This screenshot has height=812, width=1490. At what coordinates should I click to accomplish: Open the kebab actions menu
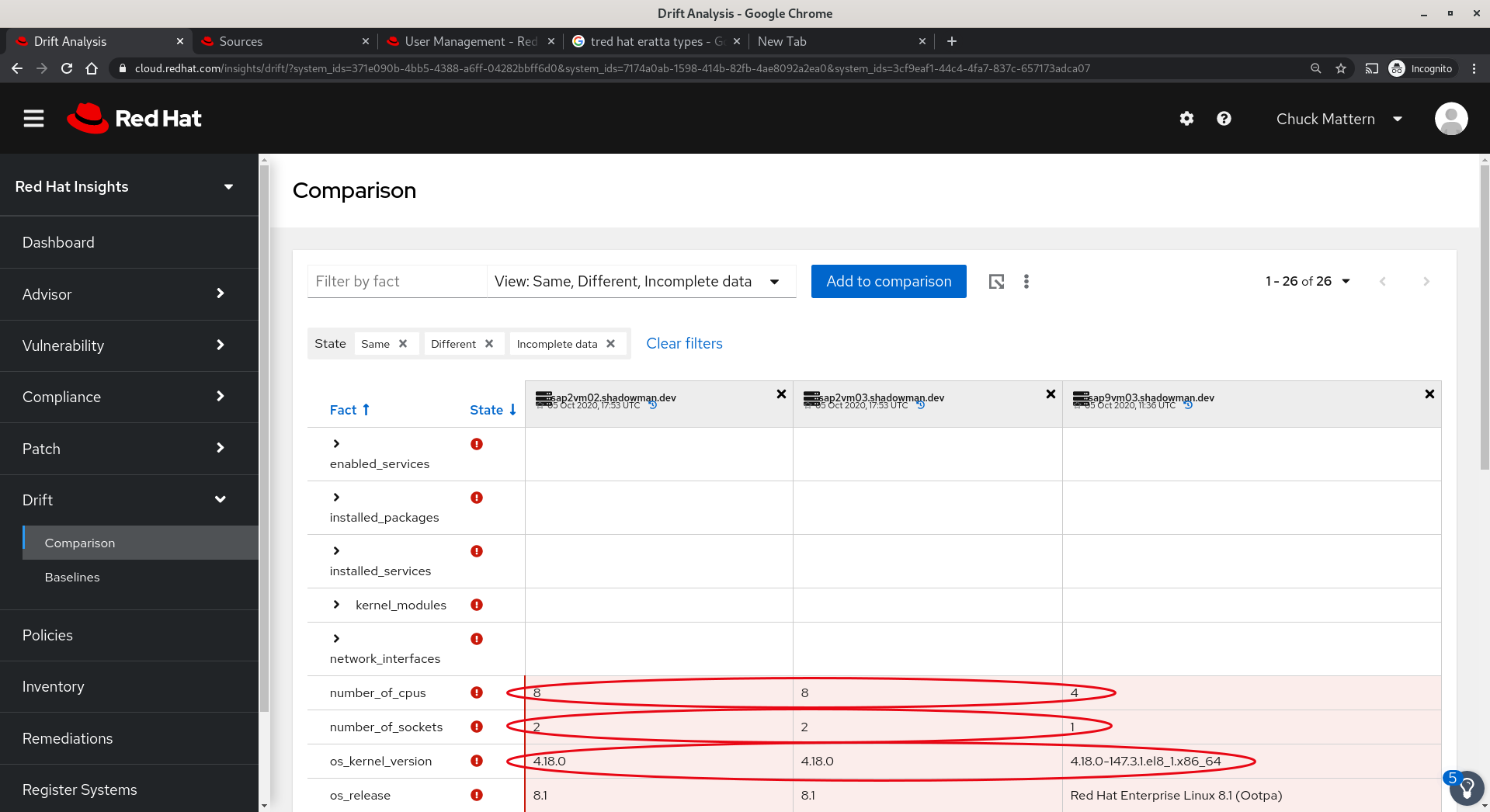pos(1026,281)
